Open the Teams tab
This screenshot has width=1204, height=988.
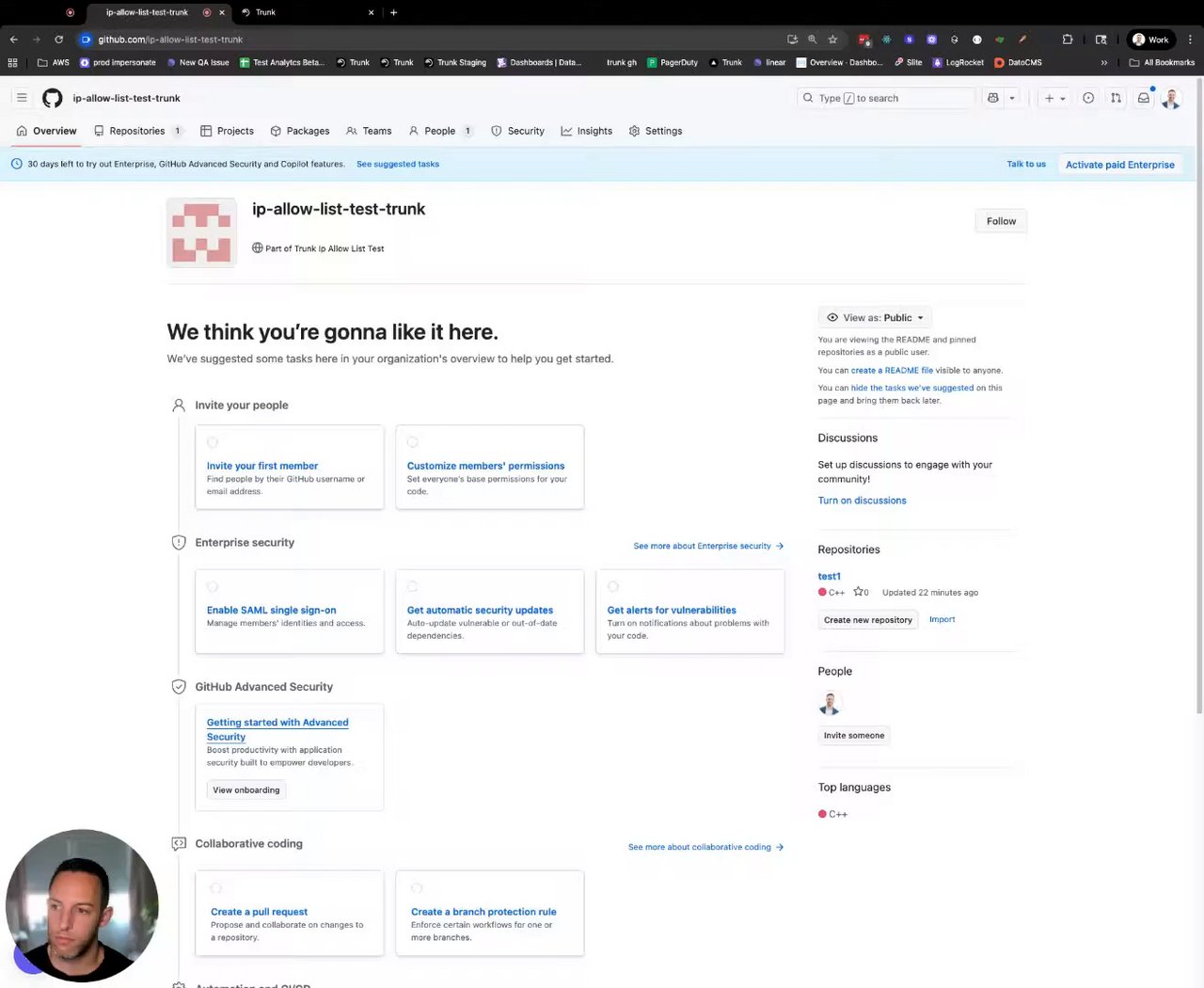(x=369, y=131)
